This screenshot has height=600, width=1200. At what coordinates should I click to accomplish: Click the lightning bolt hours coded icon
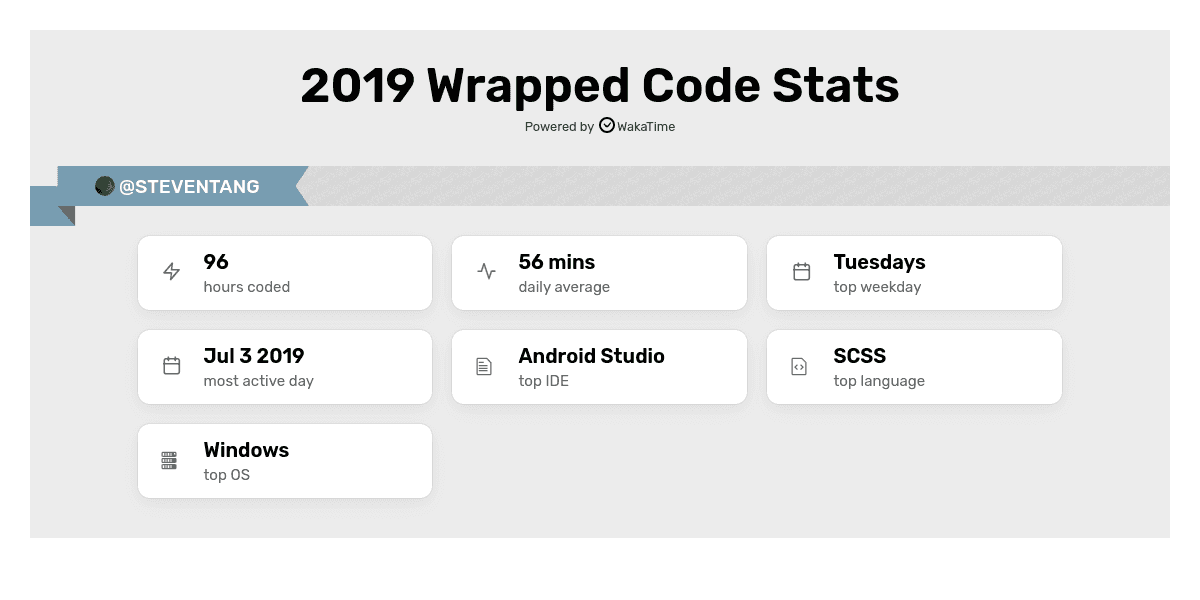click(172, 272)
